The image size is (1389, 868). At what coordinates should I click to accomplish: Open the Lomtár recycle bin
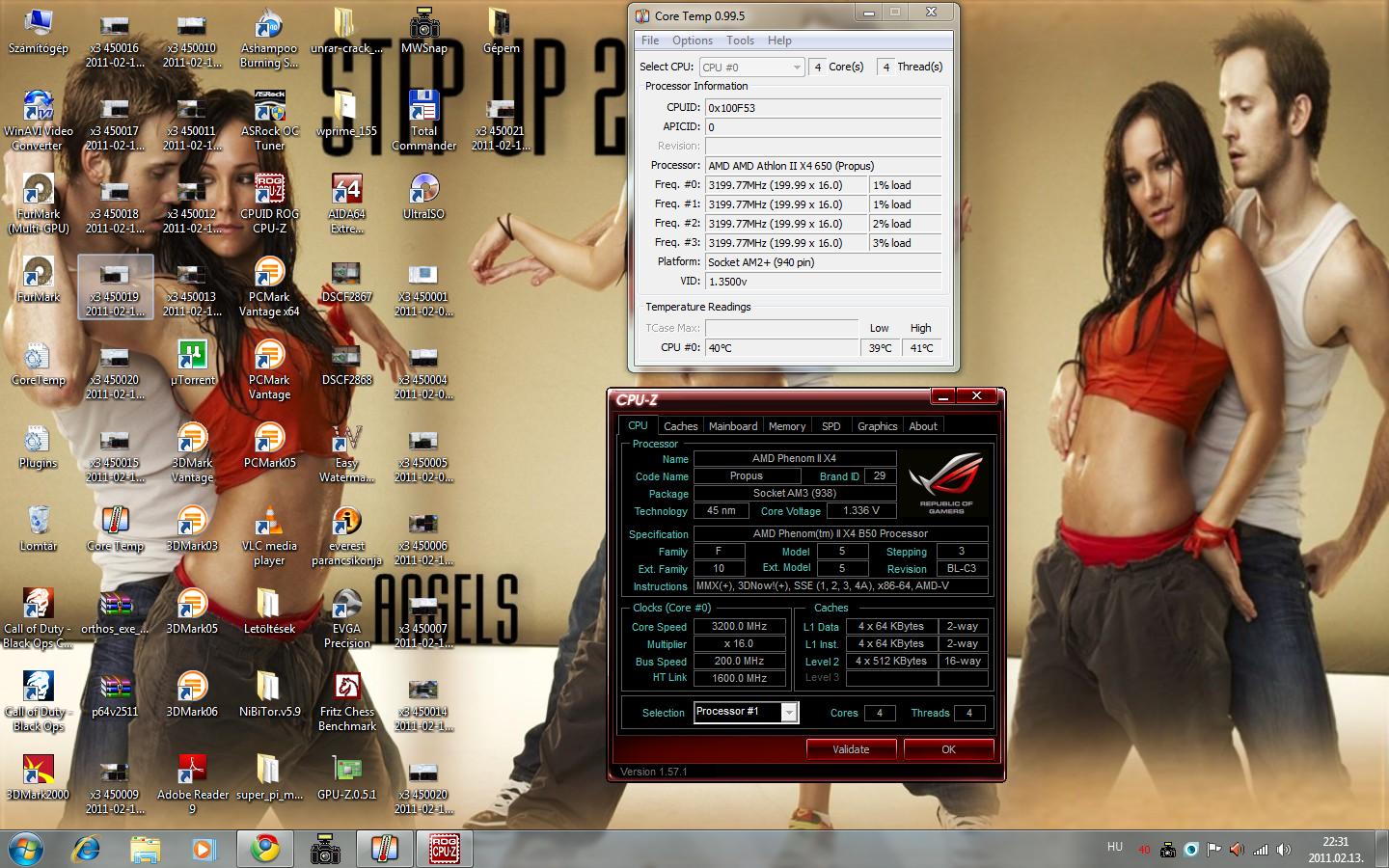click(x=38, y=529)
